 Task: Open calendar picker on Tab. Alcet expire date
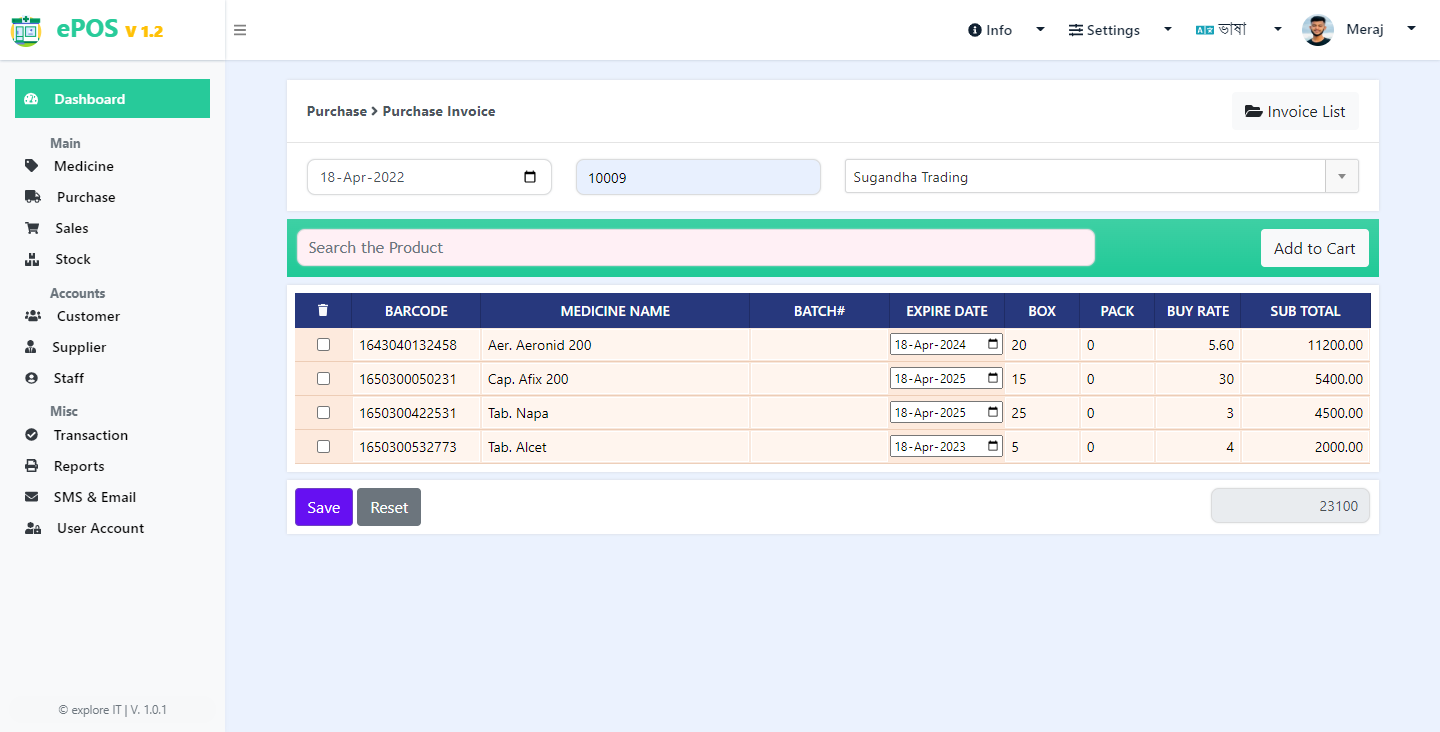(993, 446)
